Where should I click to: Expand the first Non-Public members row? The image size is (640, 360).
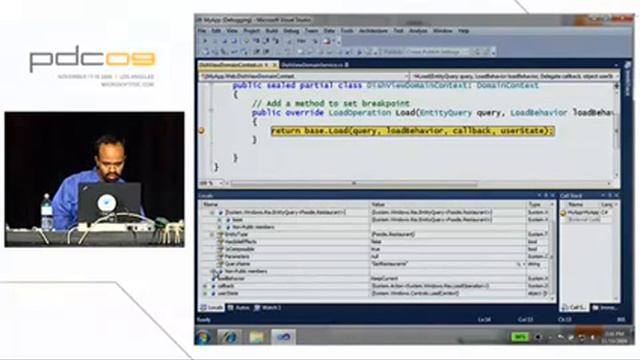[219, 227]
